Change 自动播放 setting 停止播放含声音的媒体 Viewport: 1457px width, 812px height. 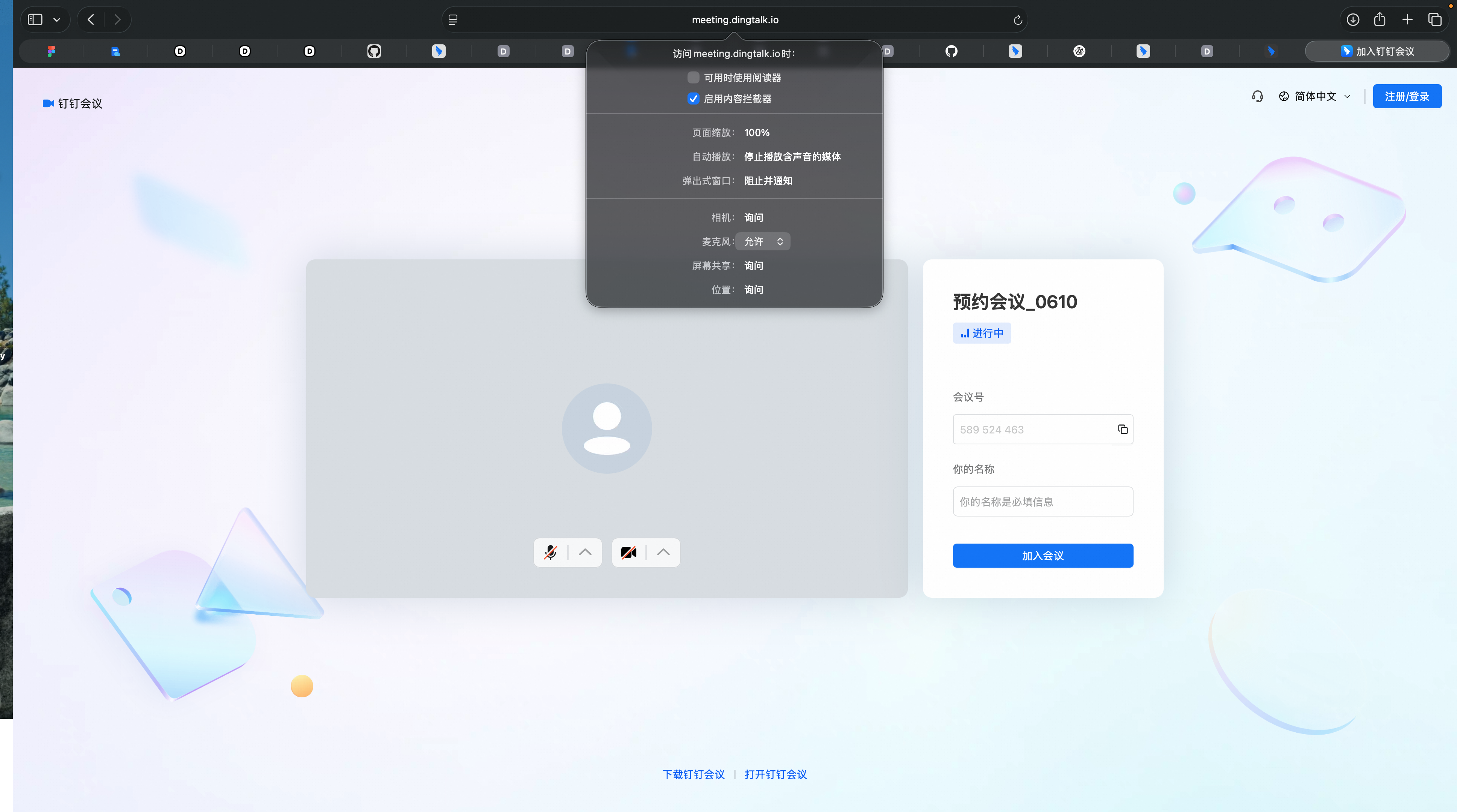point(792,157)
